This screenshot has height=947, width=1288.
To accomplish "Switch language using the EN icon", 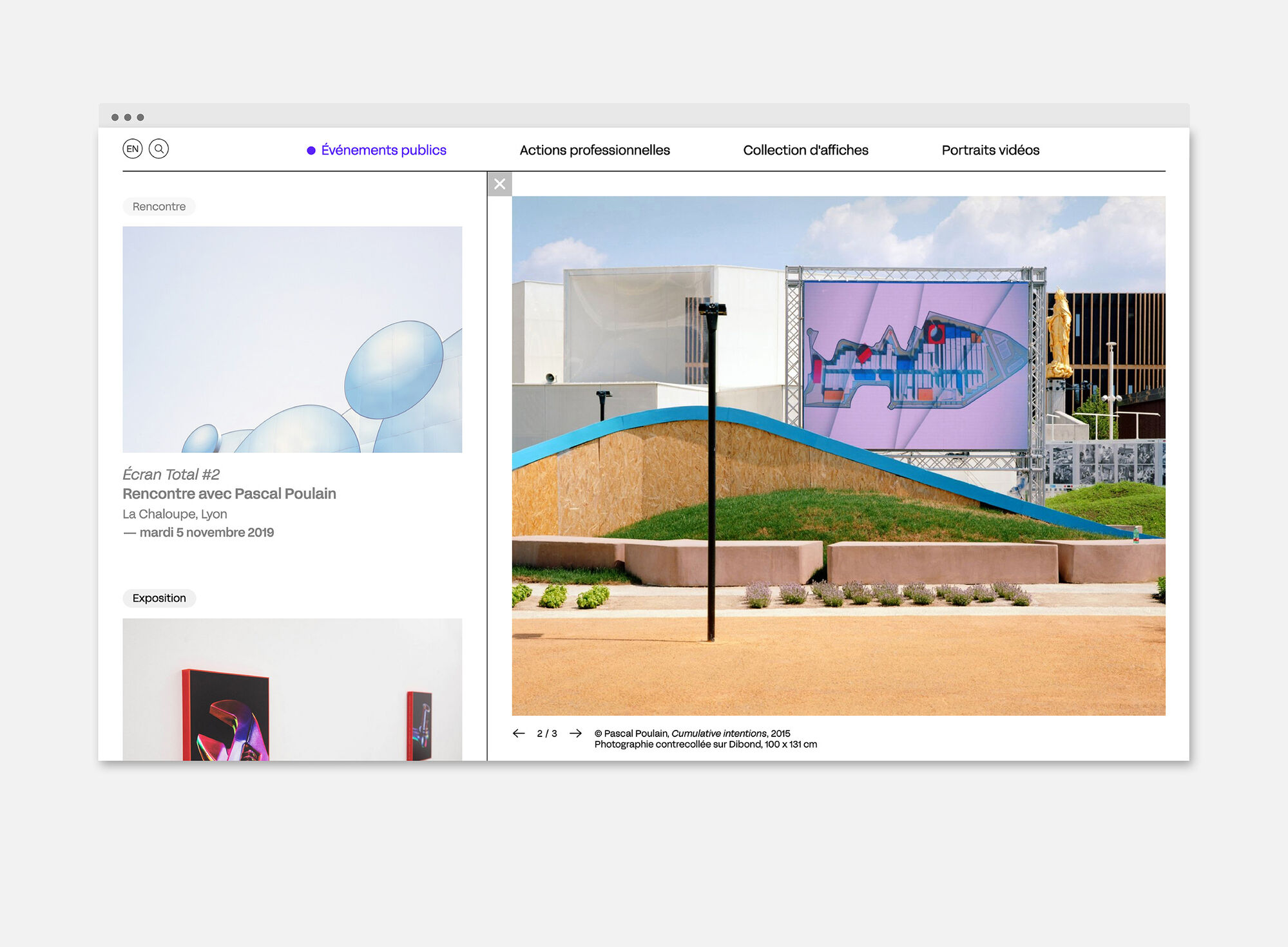I will coord(133,149).
